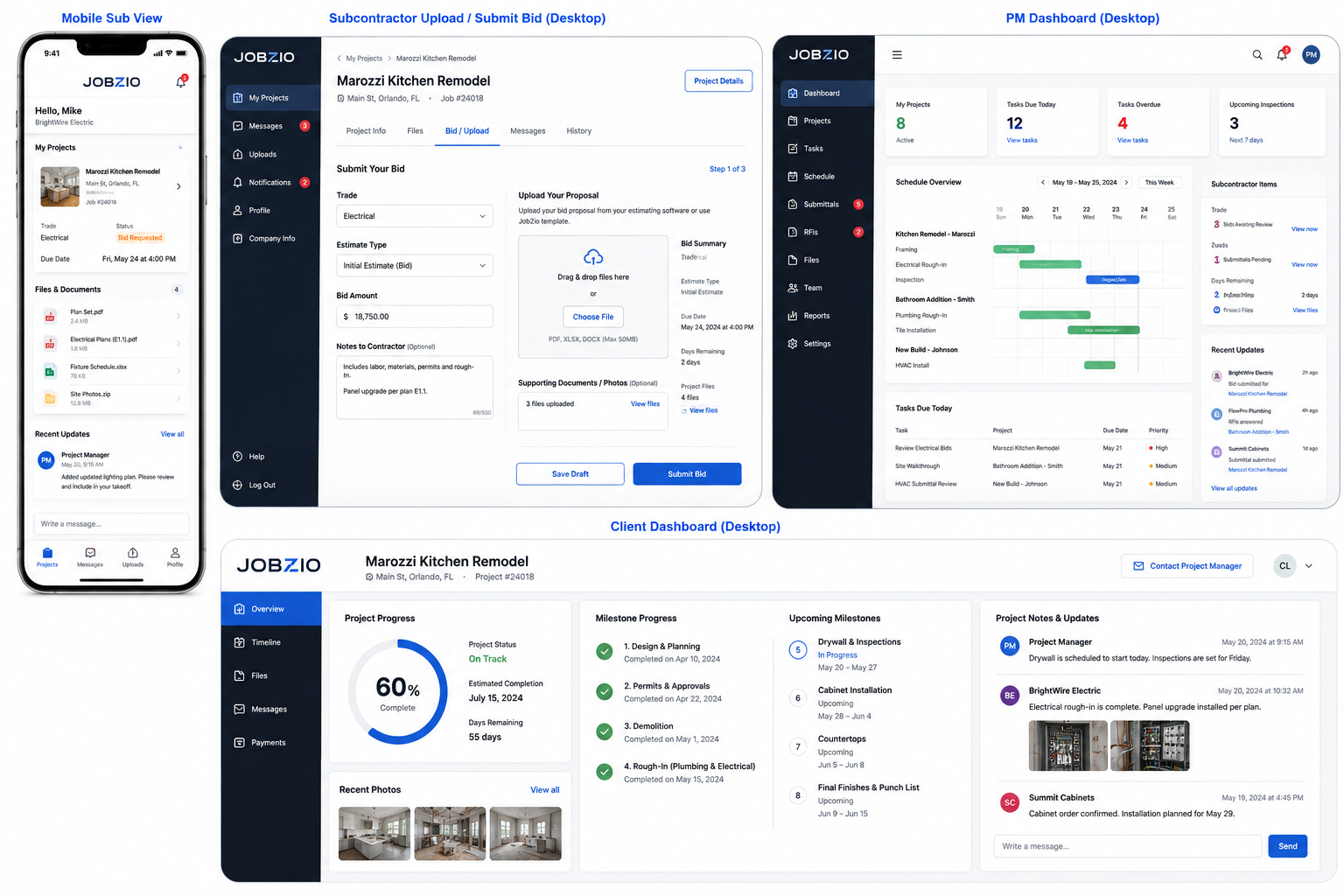The height and width of the screenshot is (896, 1344).
Task: Click PM avatar in PM Dashboard header
Action: point(1311,54)
